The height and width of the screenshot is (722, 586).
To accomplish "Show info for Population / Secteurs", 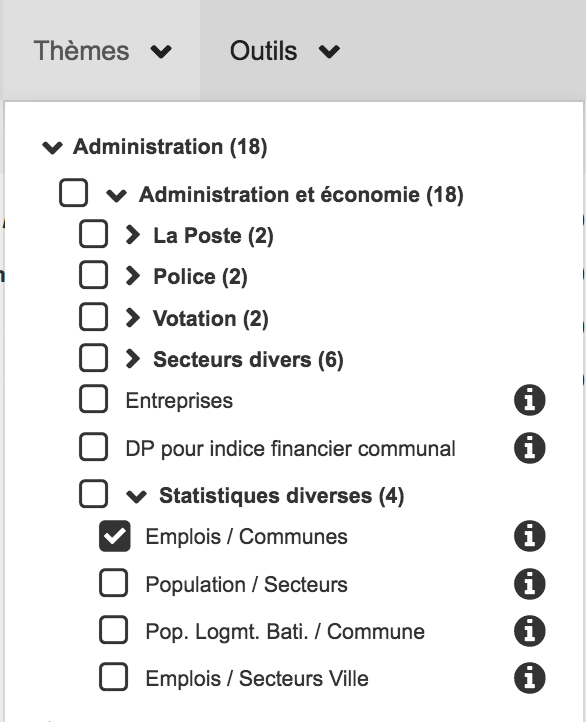I will point(529,584).
